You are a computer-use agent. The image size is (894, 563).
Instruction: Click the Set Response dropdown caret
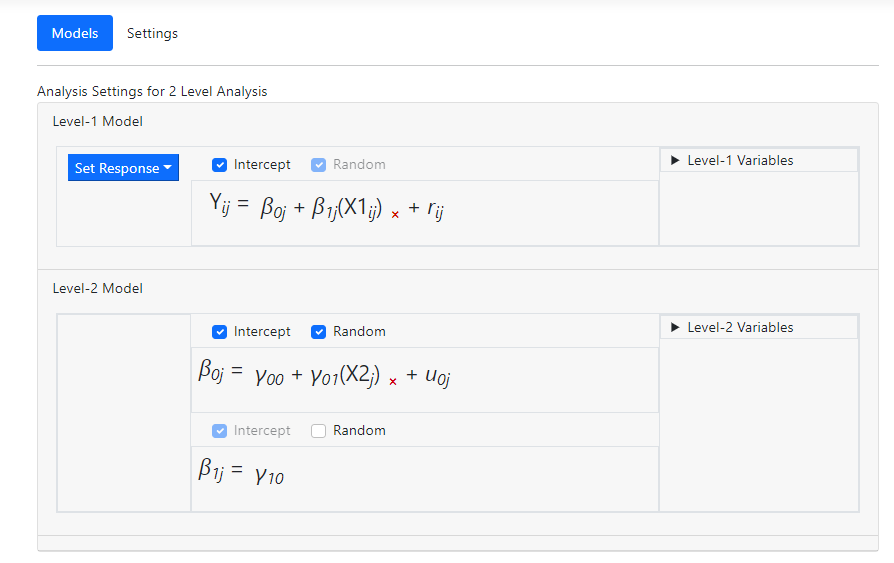coord(168,168)
